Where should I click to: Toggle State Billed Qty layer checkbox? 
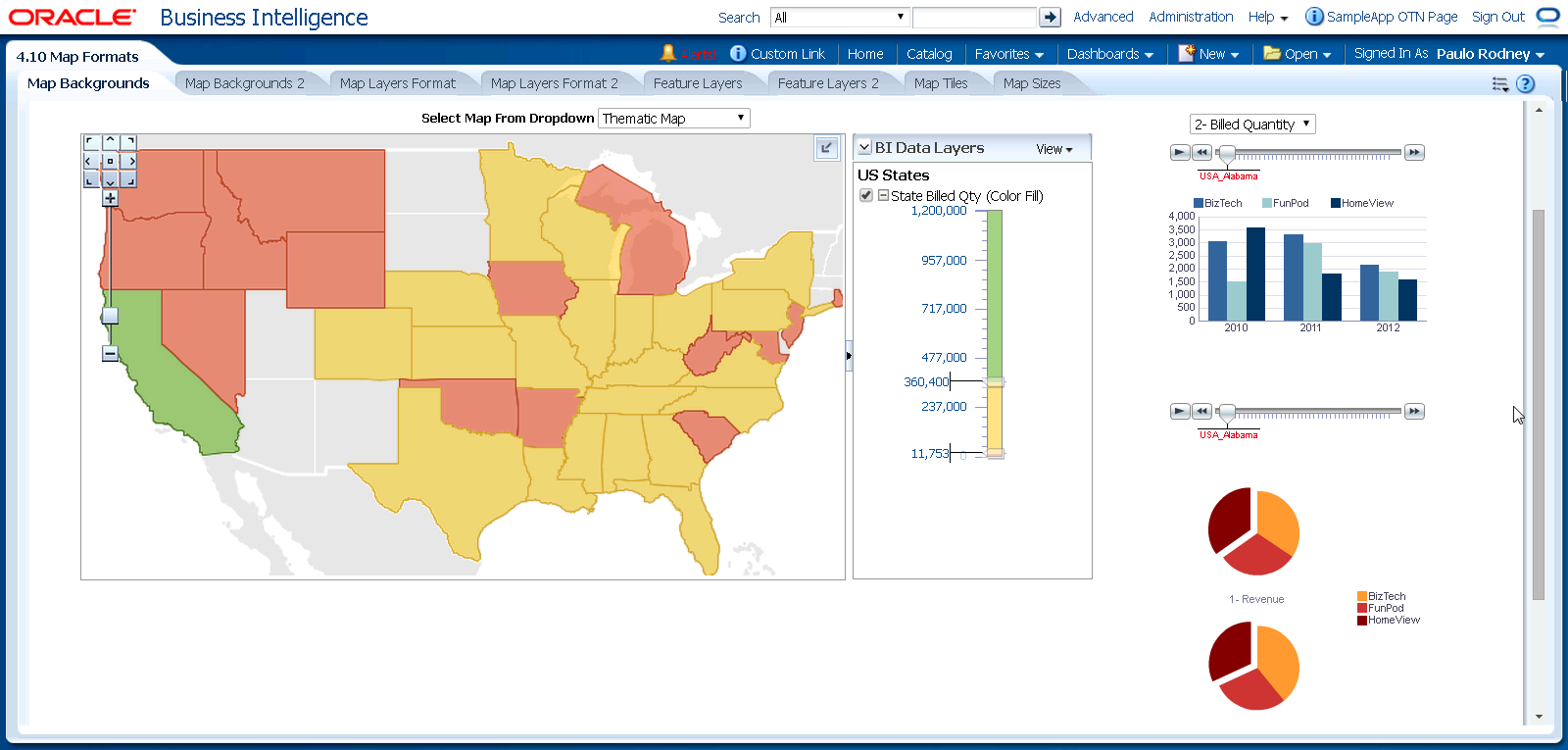click(x=866, y=195)
